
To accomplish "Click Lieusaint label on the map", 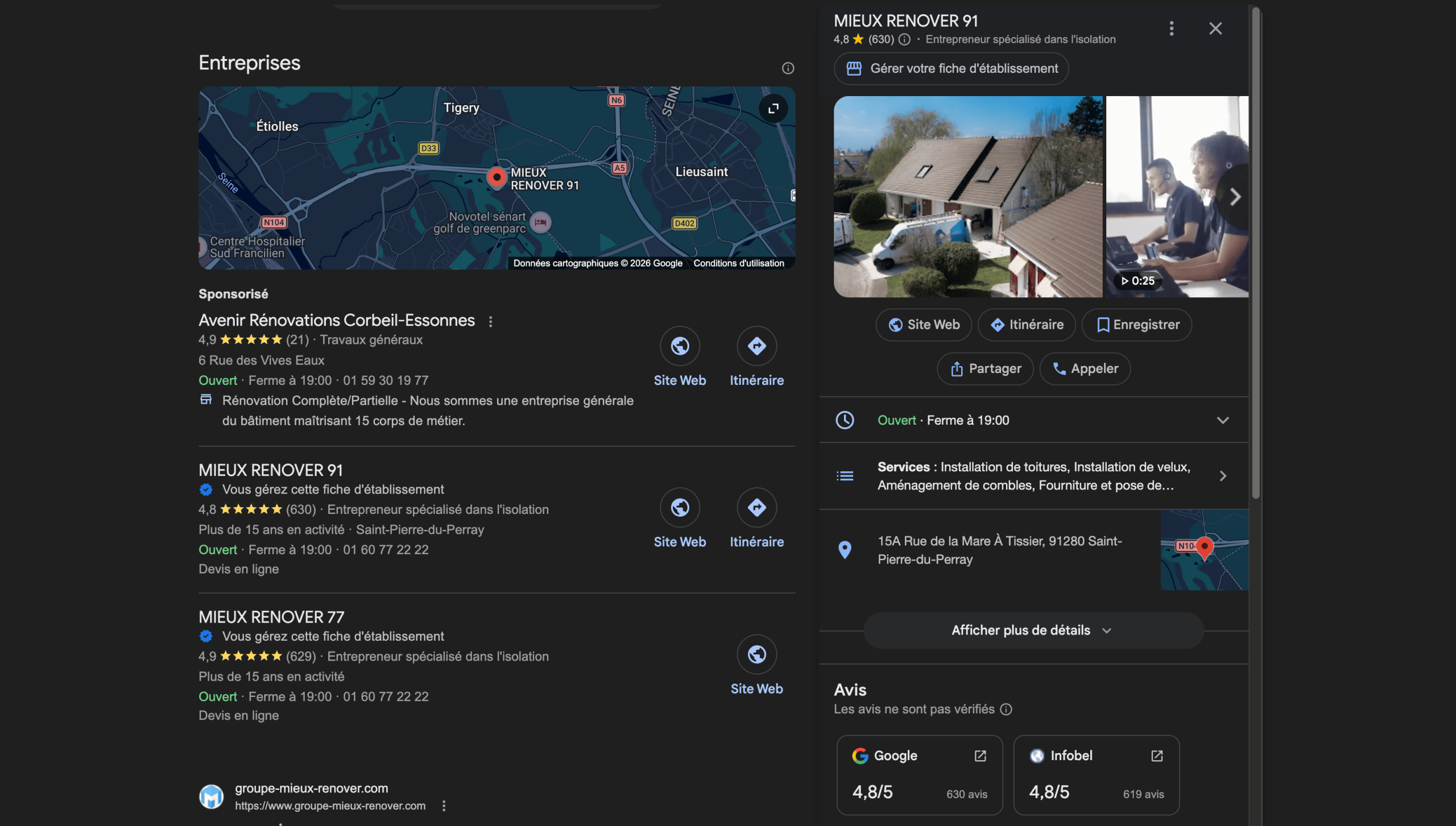I will click(x=701, y=172).
